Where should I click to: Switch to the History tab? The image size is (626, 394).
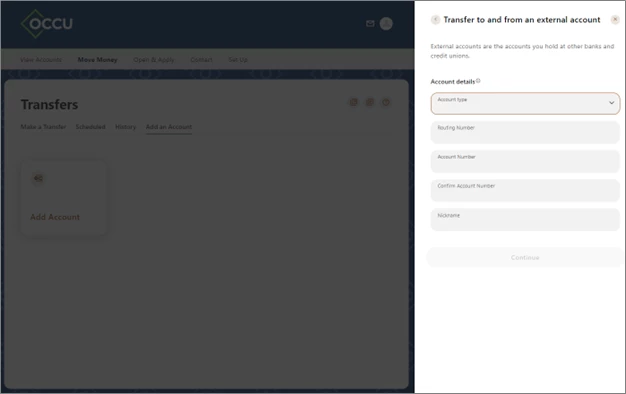(x=125, y=127)
